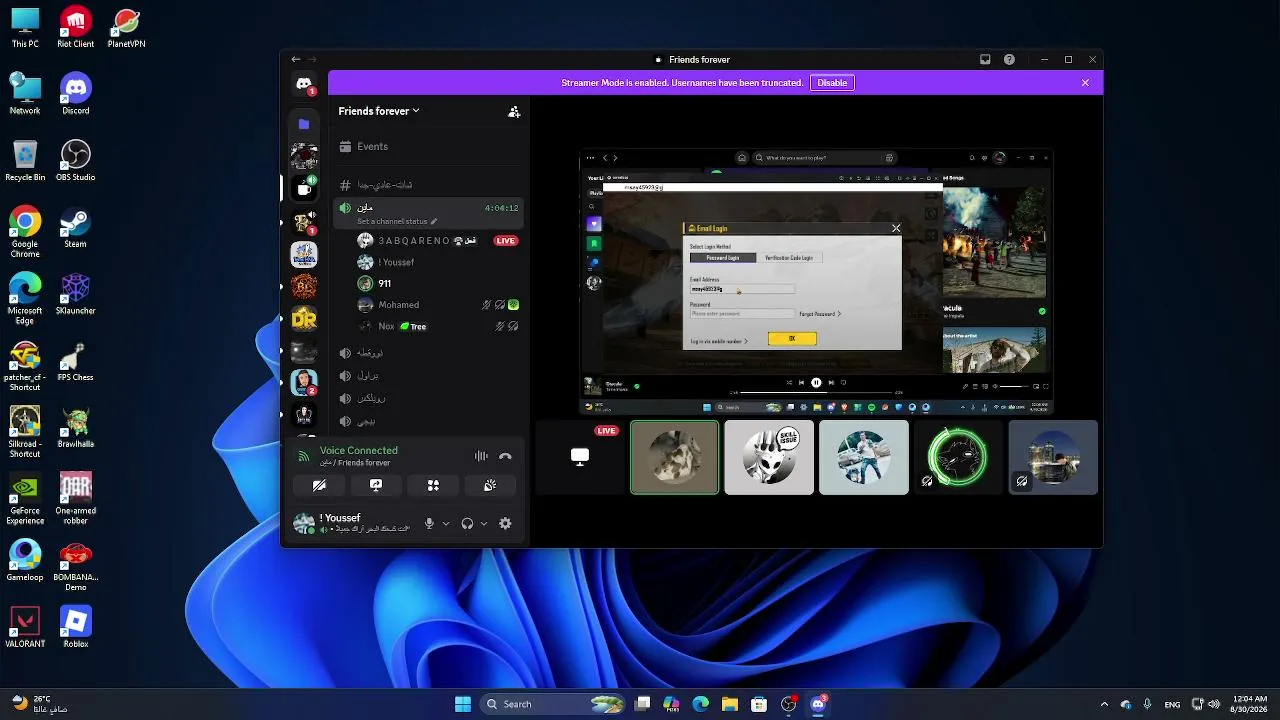Share your screen from the voice panel
The image size is (1280, 720).
coord(376,485)
